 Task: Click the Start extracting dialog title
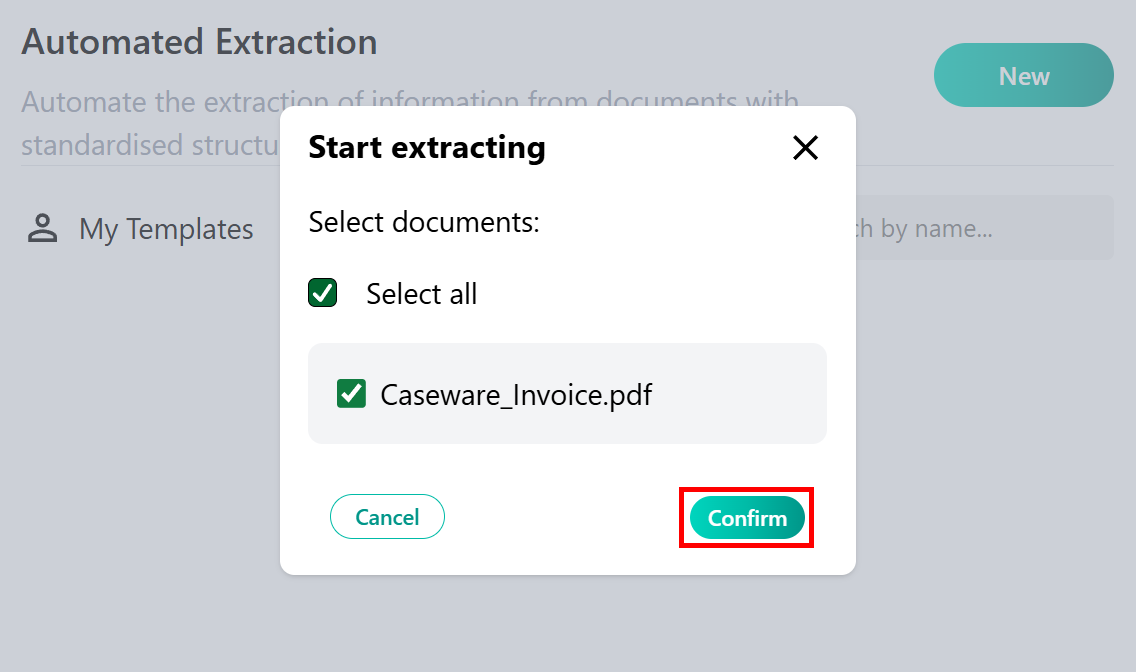pos(427,148)
